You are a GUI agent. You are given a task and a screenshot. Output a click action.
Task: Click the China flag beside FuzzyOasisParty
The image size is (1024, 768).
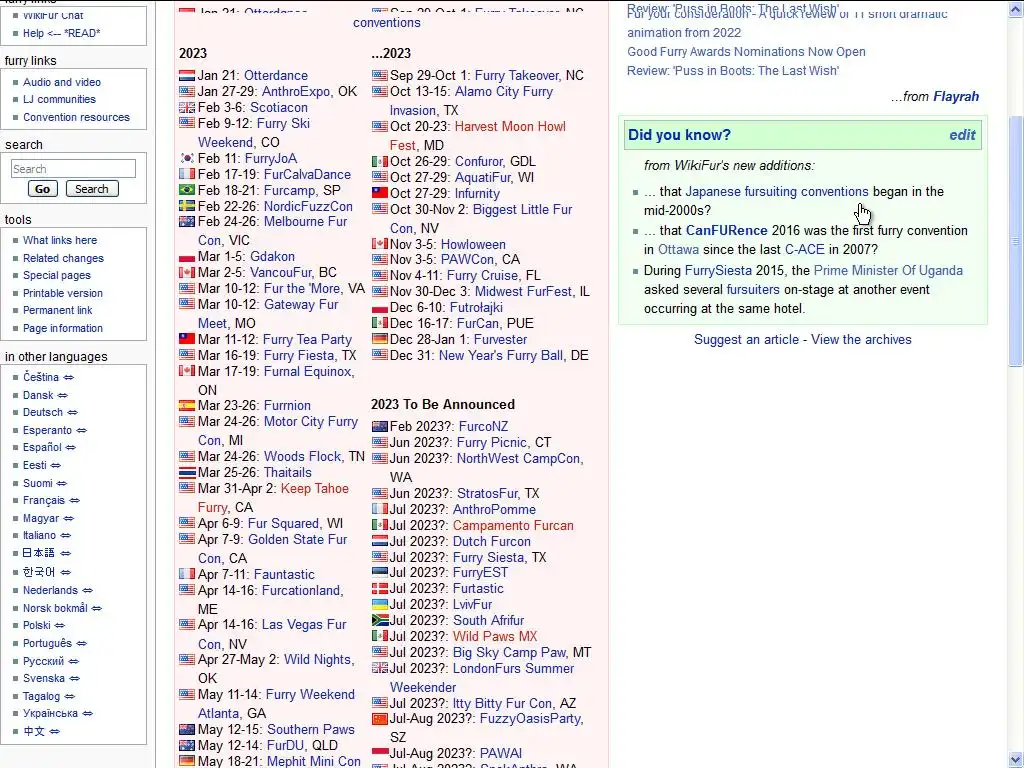click(379, 719)
